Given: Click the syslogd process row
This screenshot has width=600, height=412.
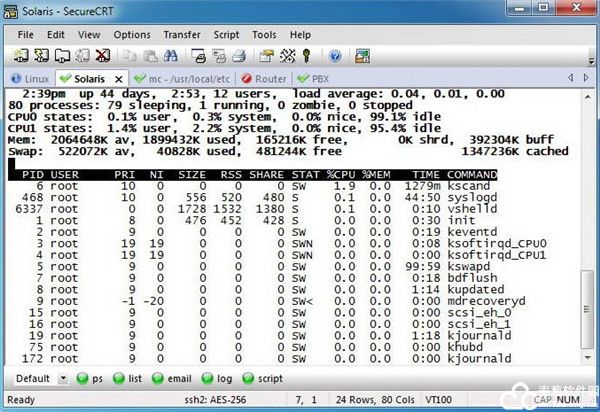Looking at the screenshot, I should coord(253,198).
